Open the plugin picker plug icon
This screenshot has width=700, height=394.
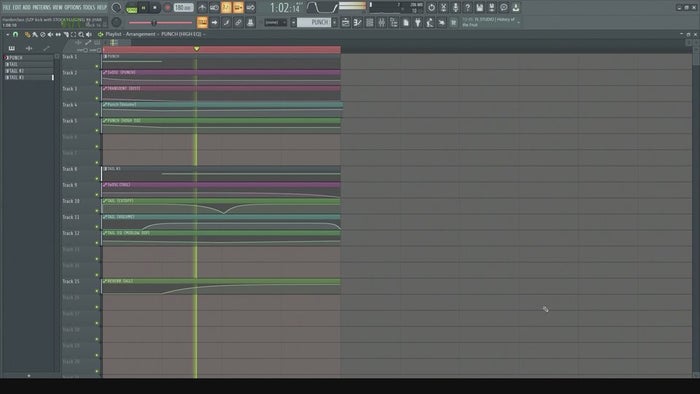pyautogui.click(x=418, y=22)
